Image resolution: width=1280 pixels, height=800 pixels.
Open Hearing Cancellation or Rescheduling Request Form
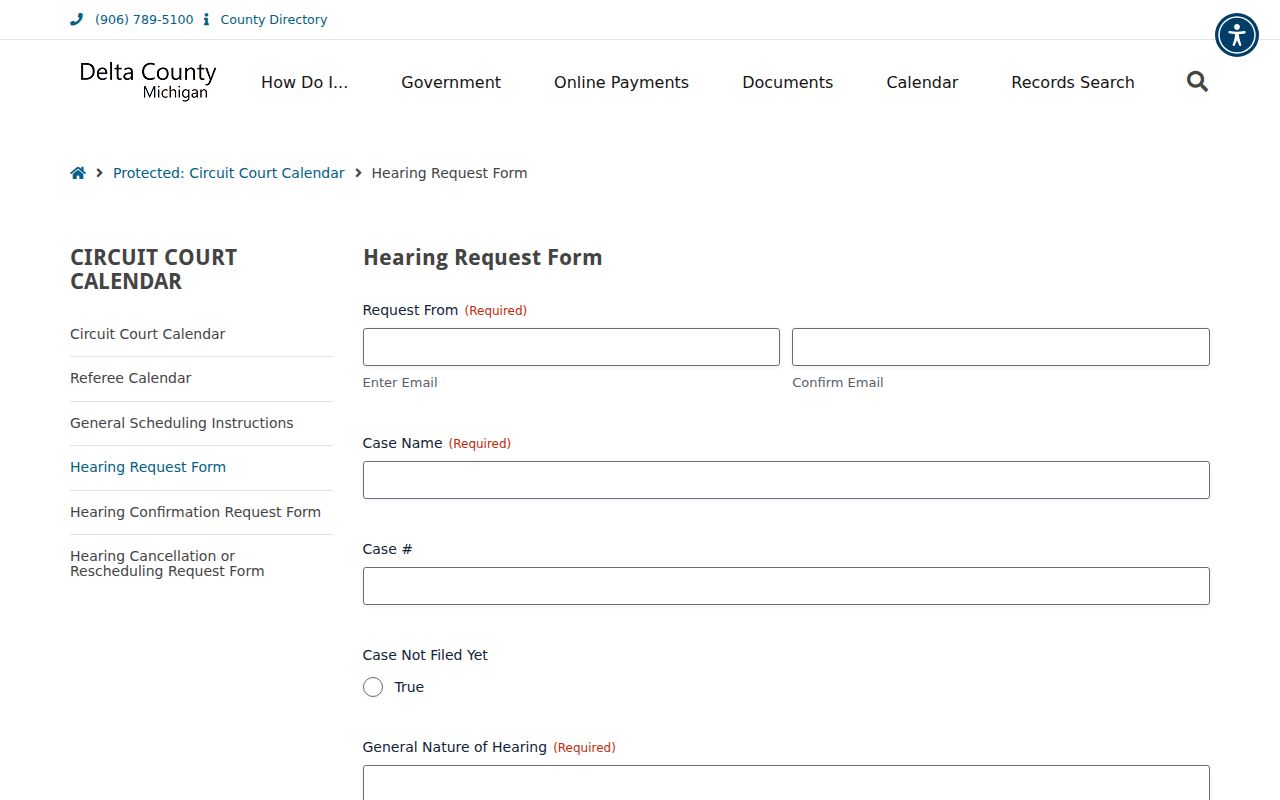coord(167,563)
